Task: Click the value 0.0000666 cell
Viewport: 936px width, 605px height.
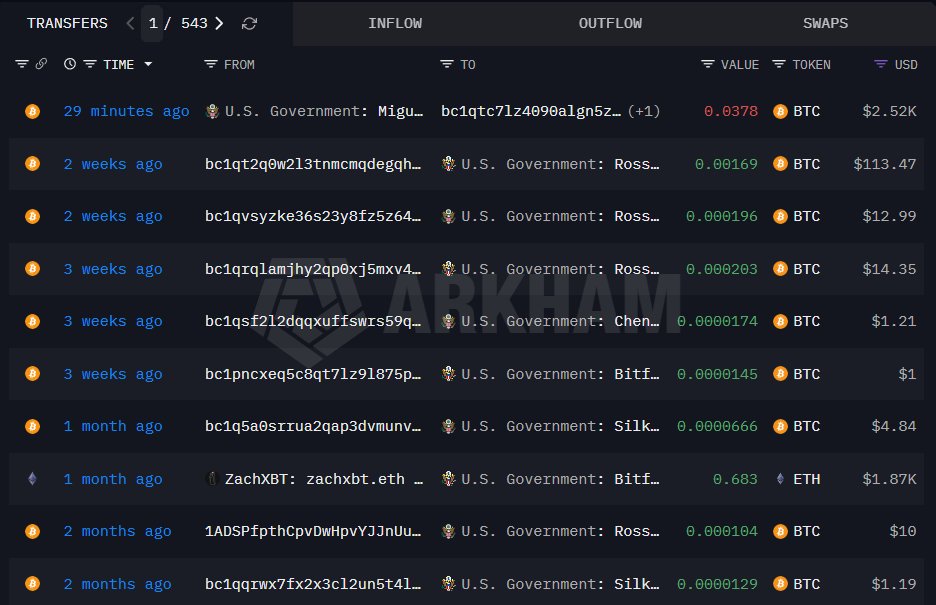Action: (x=717, y=426)
